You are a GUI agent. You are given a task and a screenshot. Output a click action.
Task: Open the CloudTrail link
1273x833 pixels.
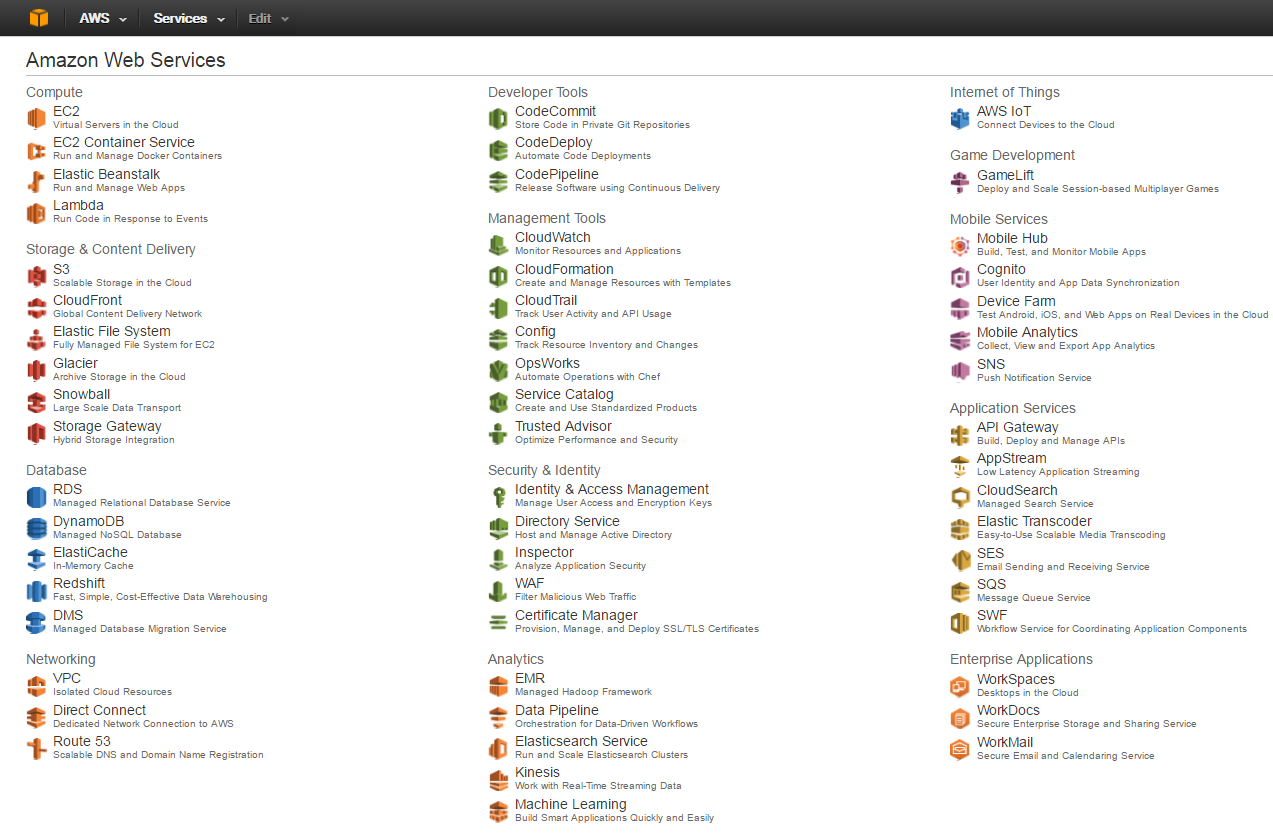[x=546, y=300]
